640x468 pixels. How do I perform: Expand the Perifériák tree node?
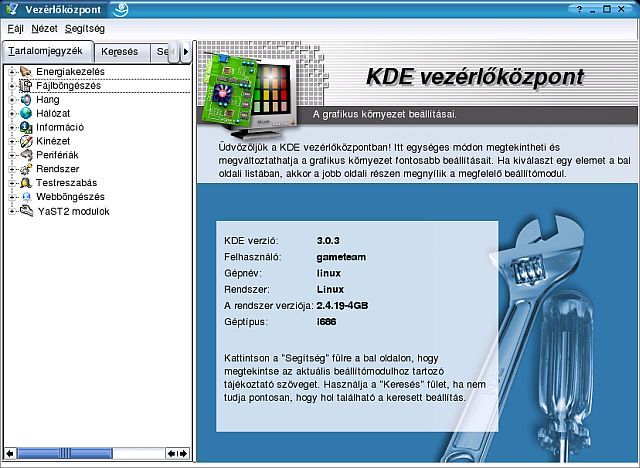point(11,155)
